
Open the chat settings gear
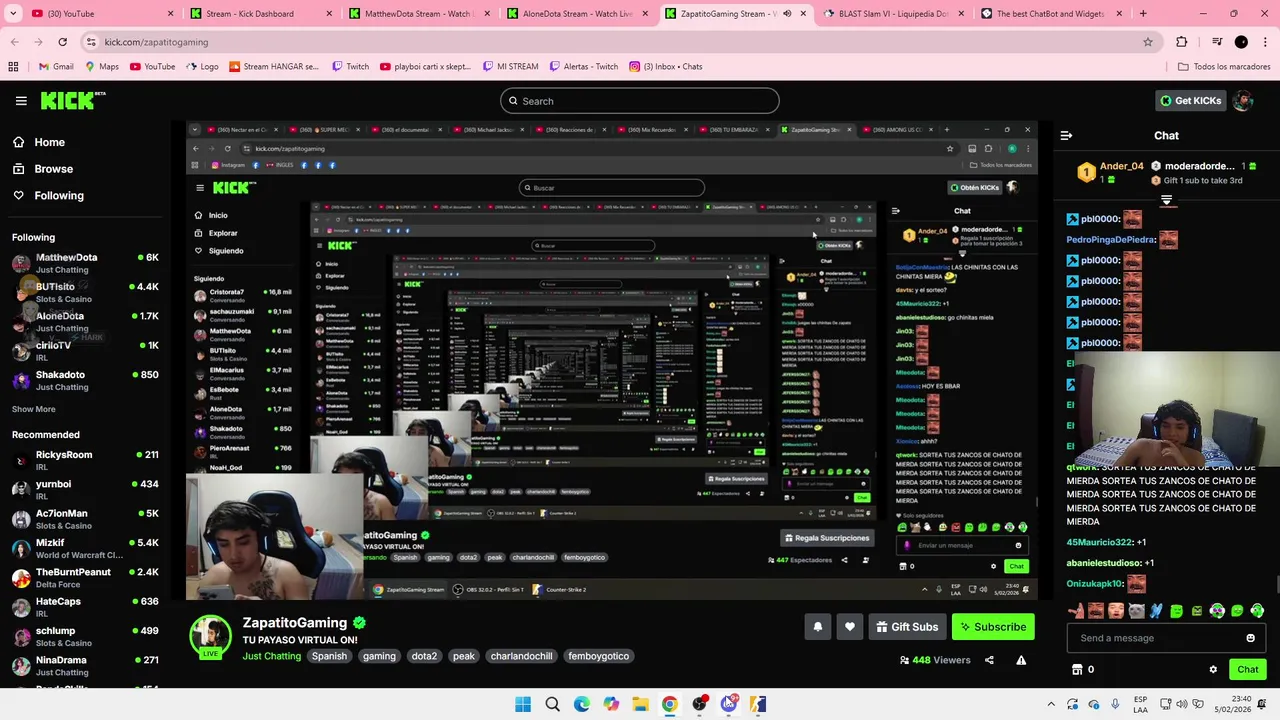1213,670
